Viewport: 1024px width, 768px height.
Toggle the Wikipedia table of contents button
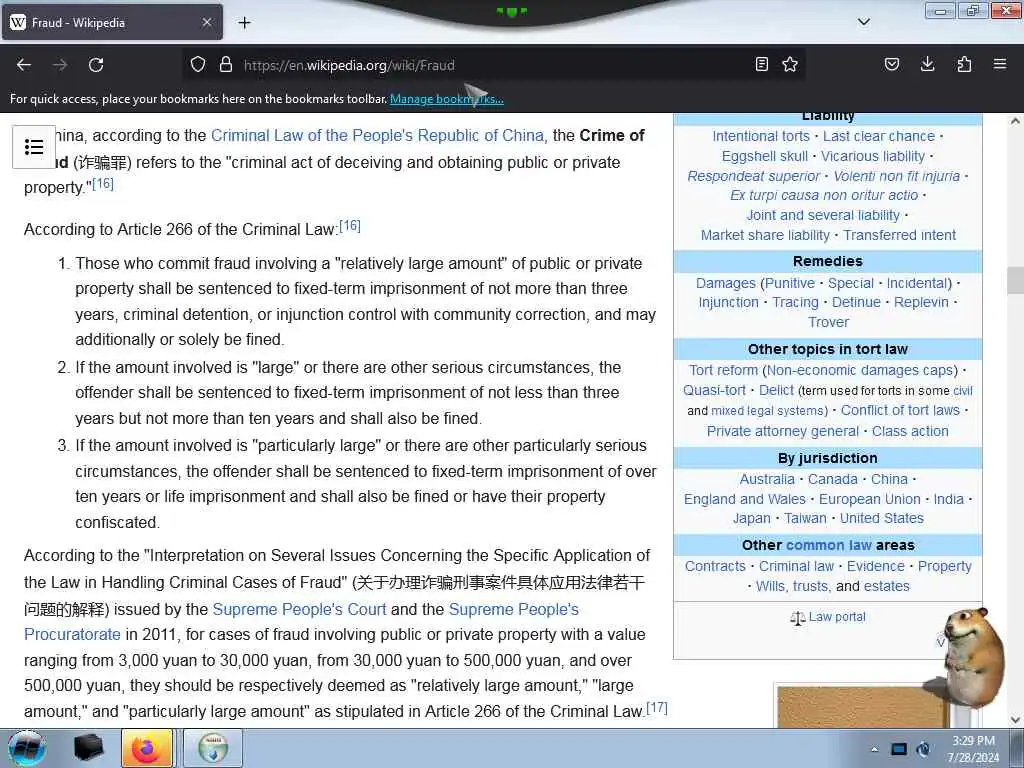[x=34, y=147]
